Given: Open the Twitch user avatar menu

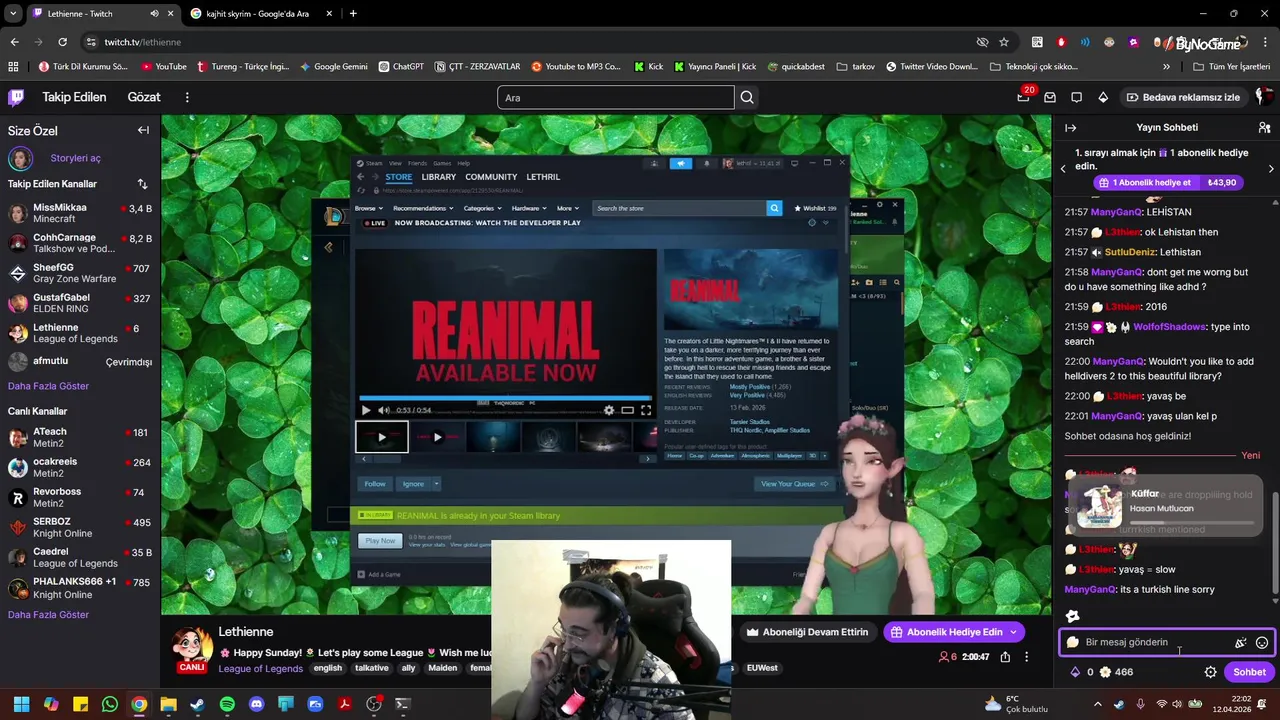Looking at the screenshot, I should [1264, 97].
